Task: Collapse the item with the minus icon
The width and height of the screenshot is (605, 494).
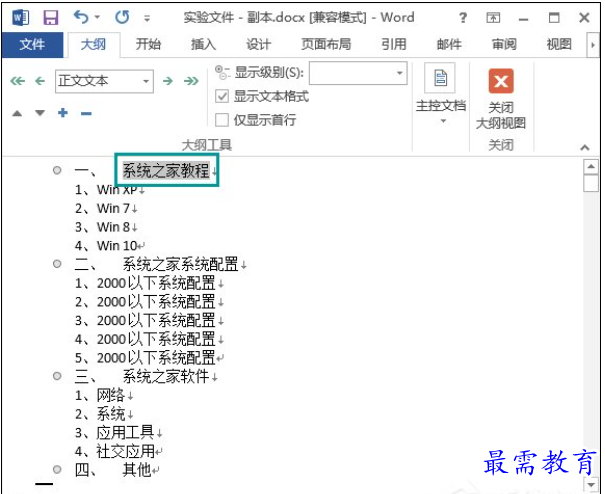Action: click(86, 113)
